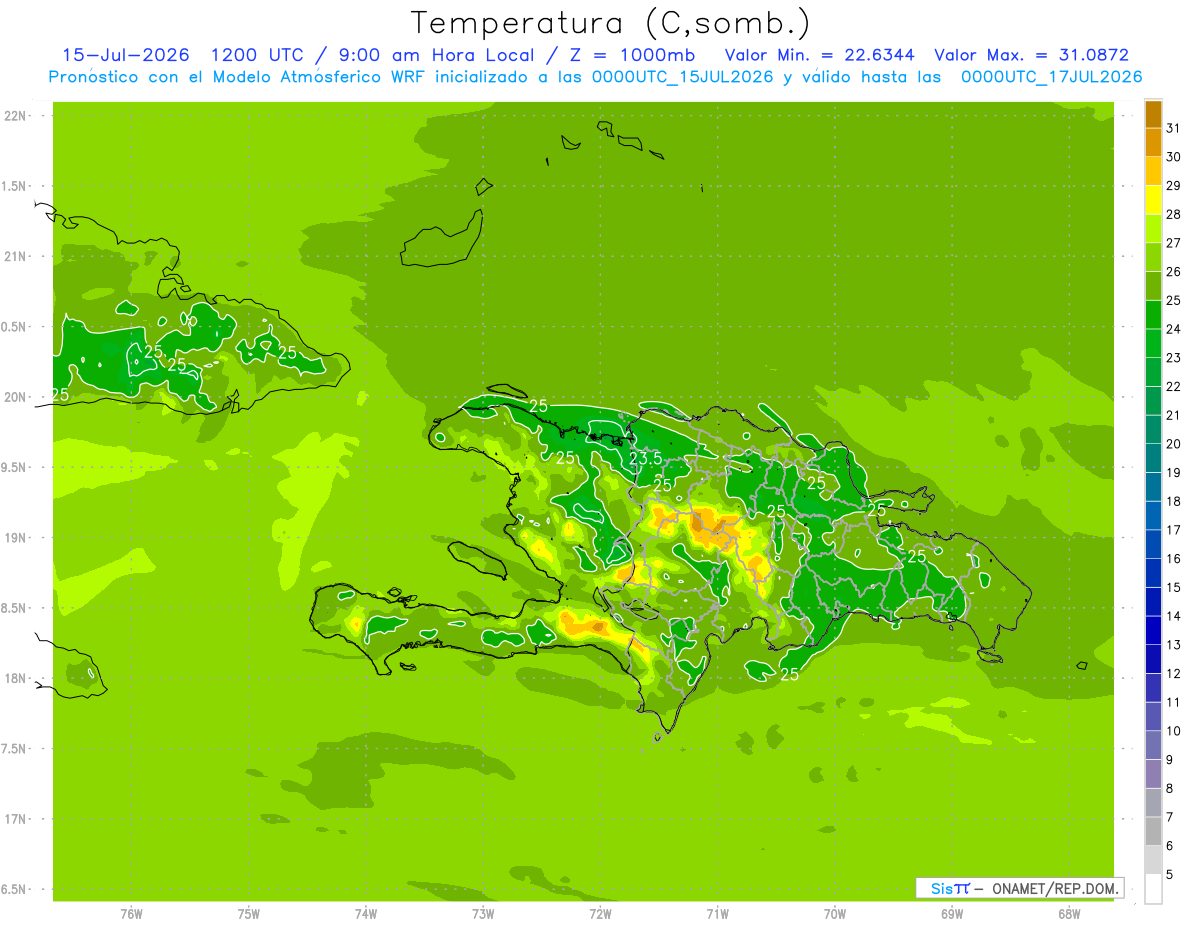The width and height of the screenshot is (1200, 927).
Task: Click the 75W longitude label
Action: pos(249,913)
